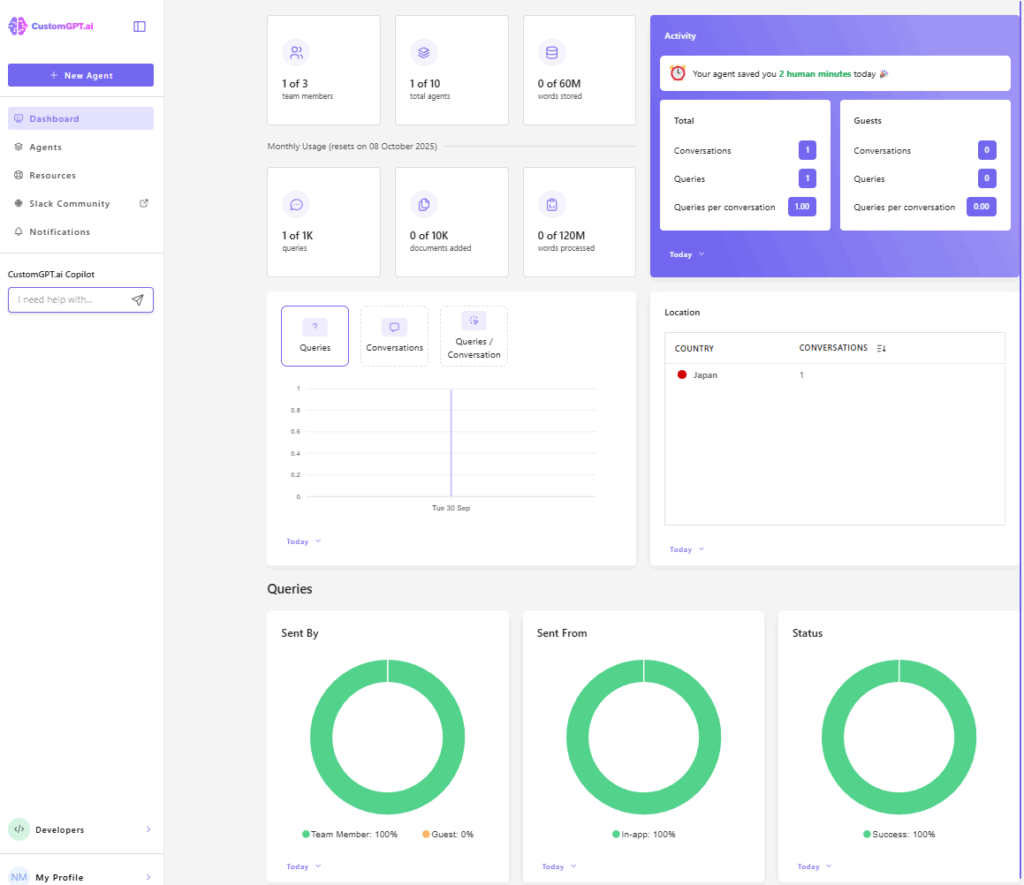Viewport: 1024px width, 885px height.
Task: Open Notifications in the sidebar
Action: [59, 232]
